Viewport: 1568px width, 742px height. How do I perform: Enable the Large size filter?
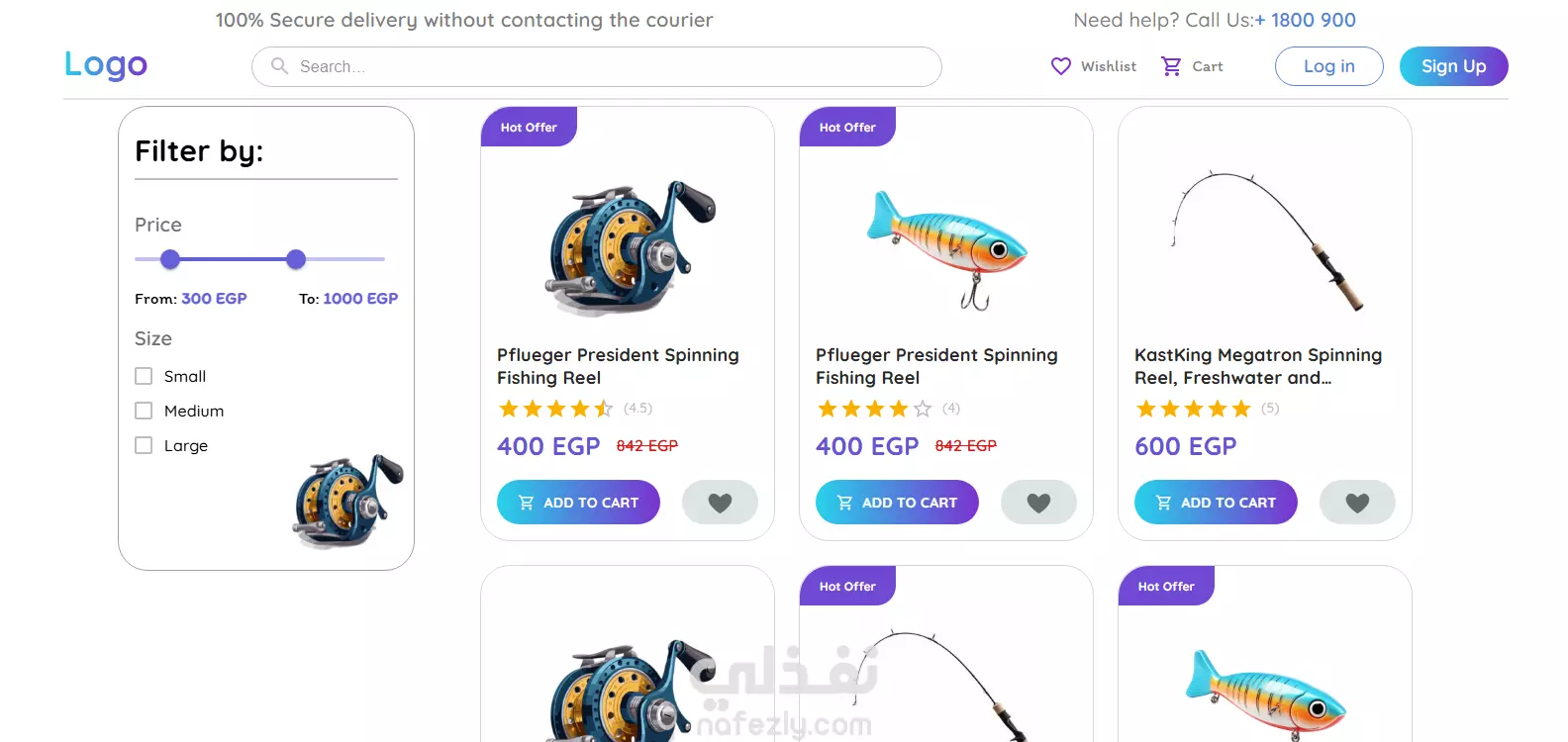click(144, 445)
